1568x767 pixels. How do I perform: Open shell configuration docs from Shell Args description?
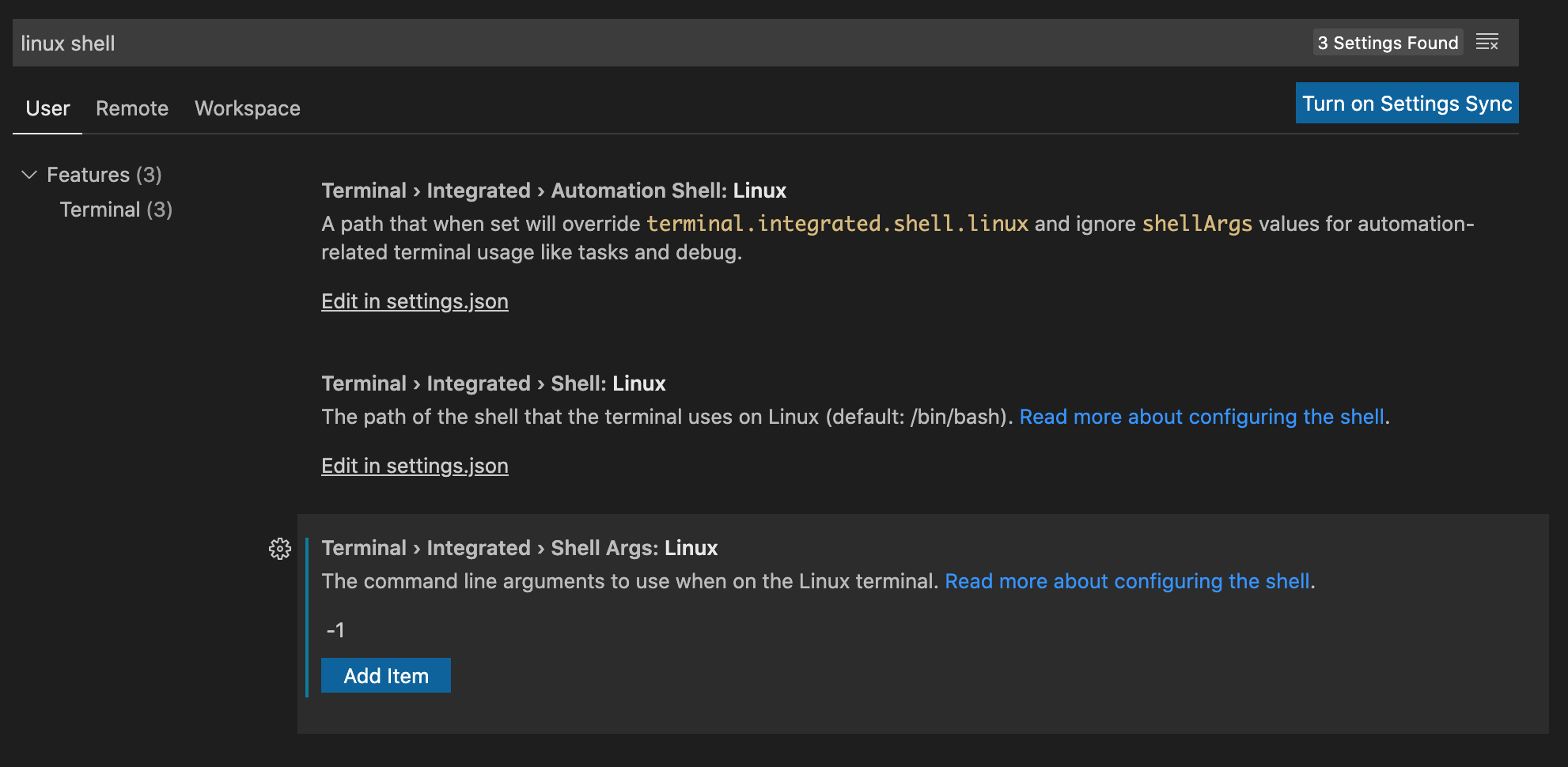click(1127, 581)
